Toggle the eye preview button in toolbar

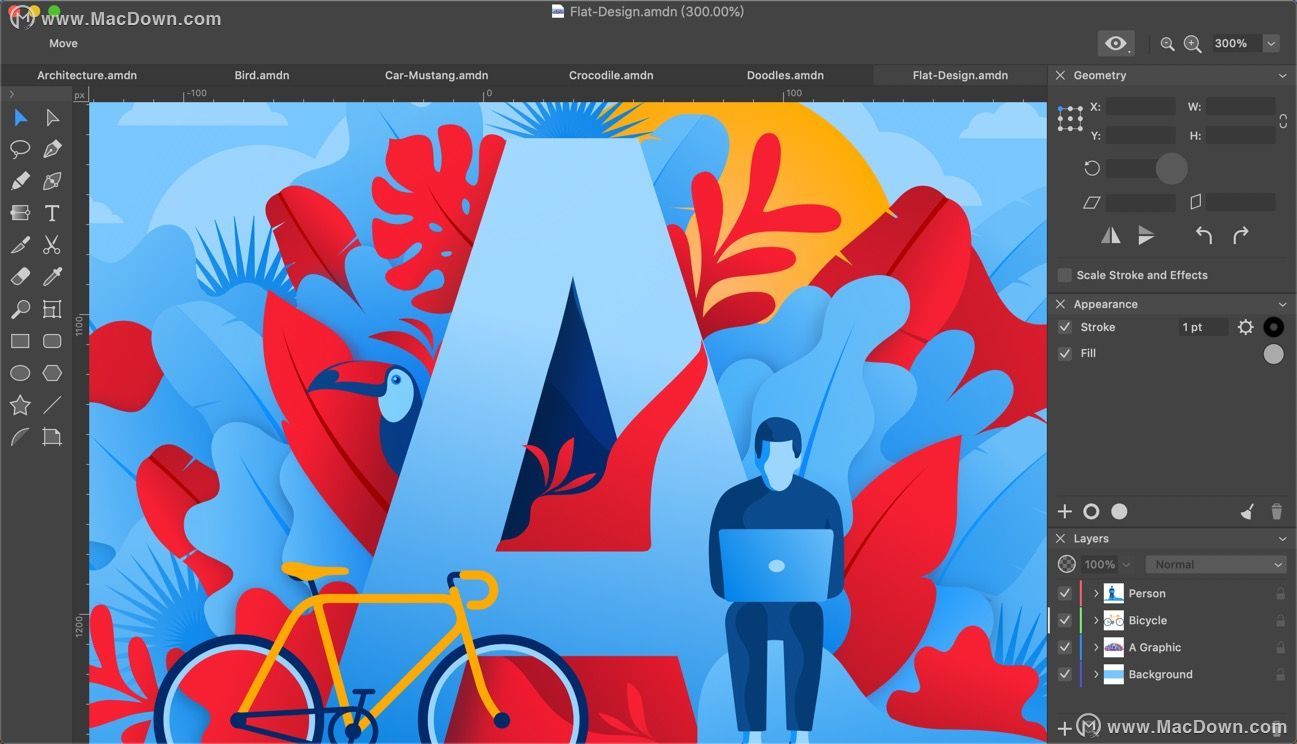[1116, 43]
